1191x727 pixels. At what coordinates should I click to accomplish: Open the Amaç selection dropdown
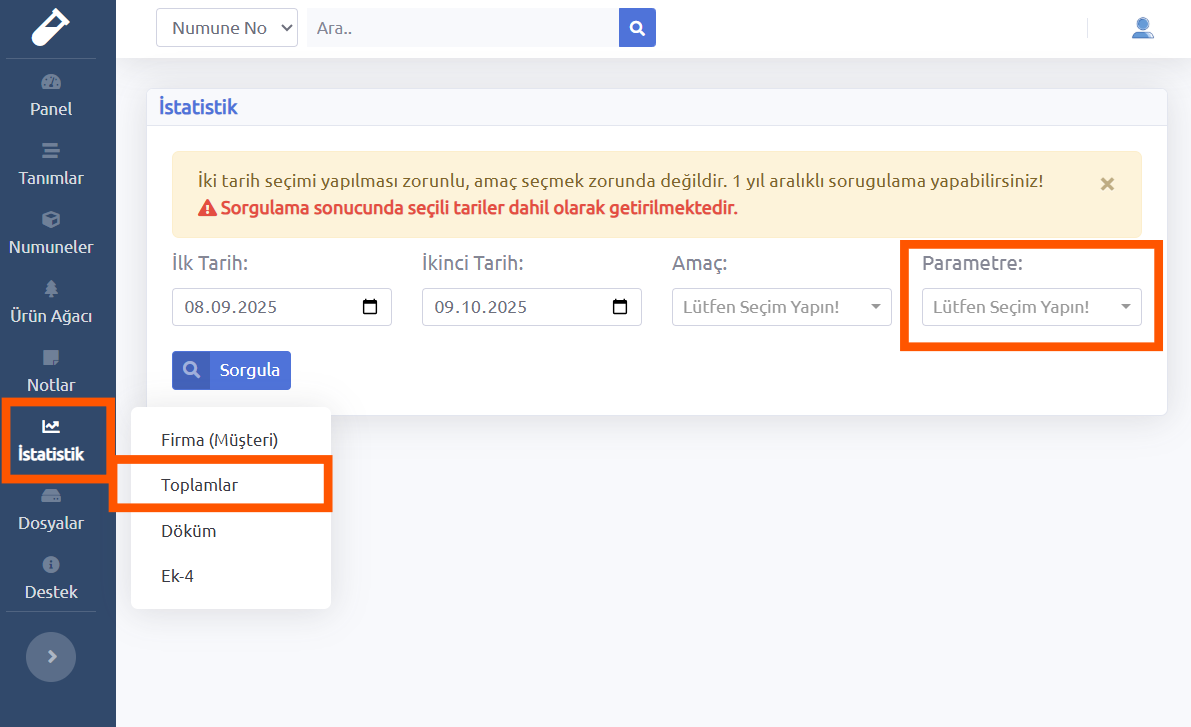pos(781,307)
